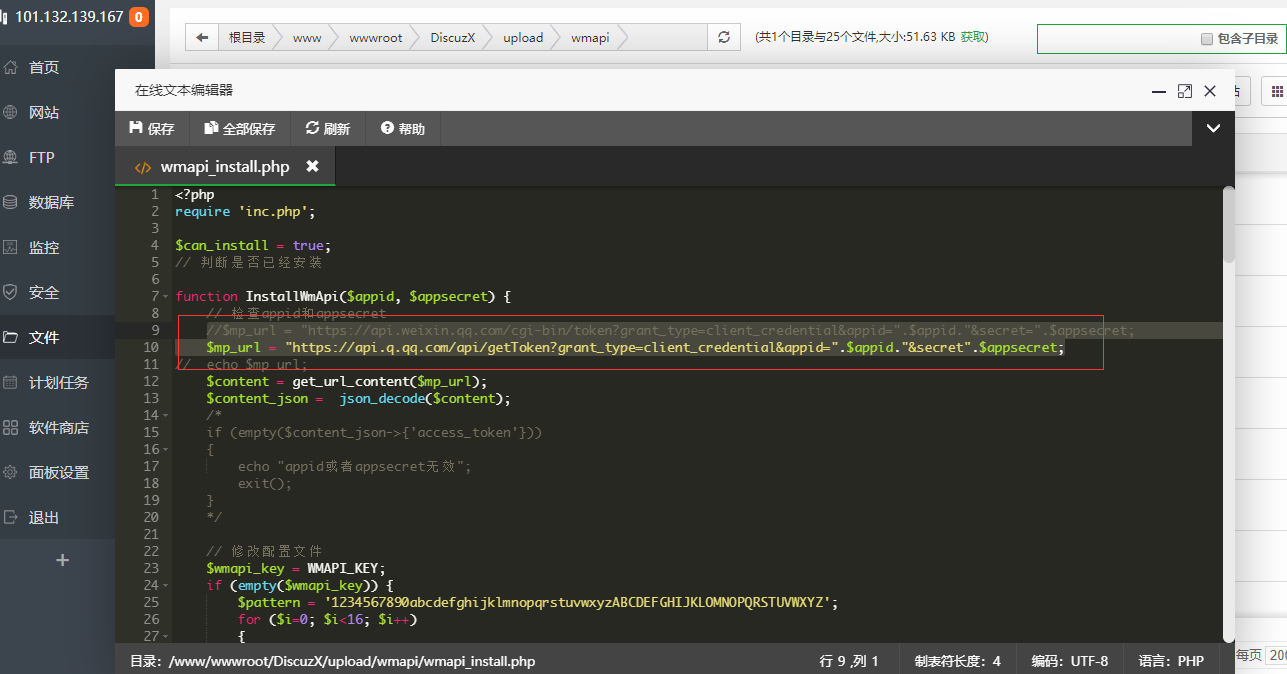Close the 在线文本编辑器 window
The image size is (1287, 674).
point(1210,91)
